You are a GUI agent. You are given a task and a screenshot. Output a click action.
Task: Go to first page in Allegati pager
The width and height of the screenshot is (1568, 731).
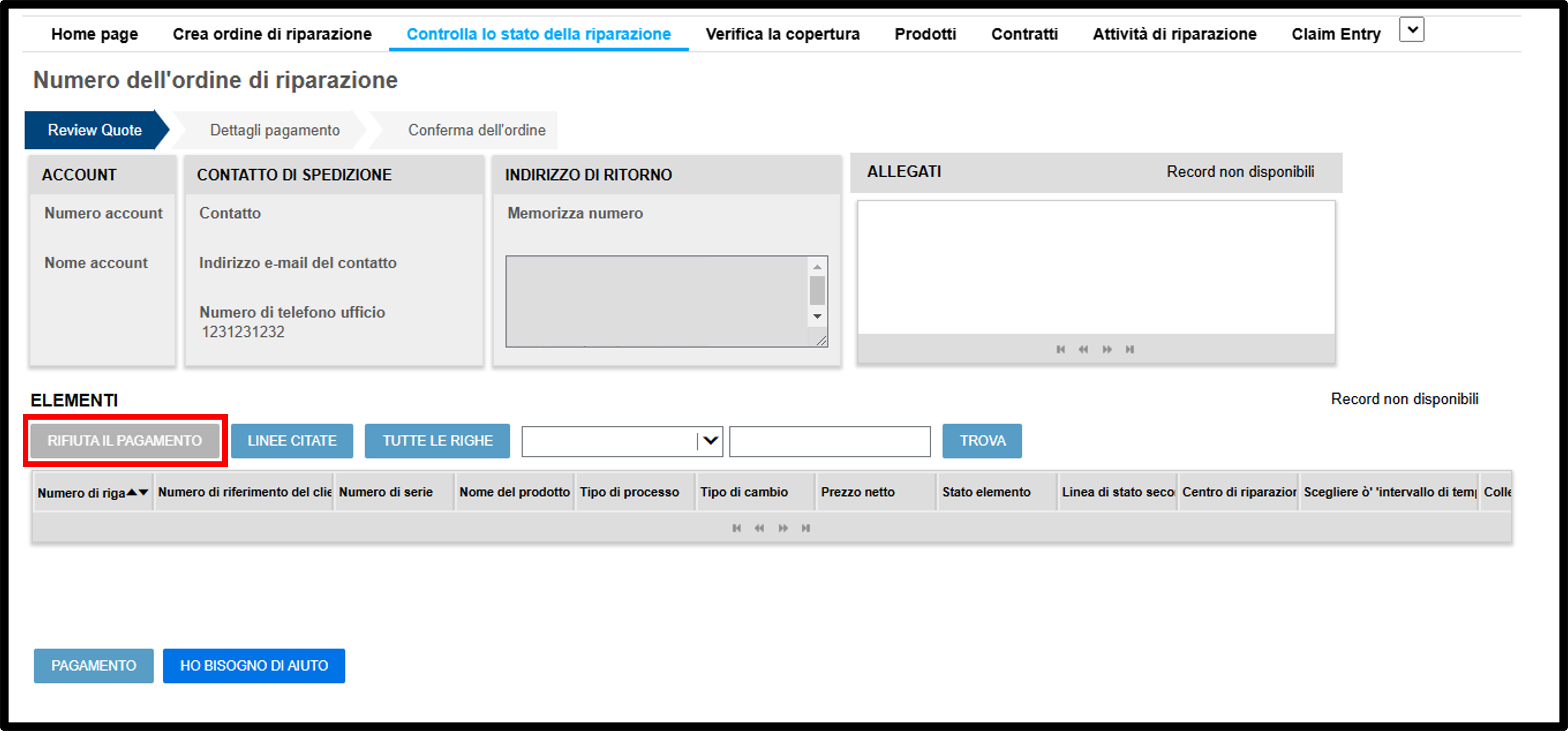[1060, 349]
